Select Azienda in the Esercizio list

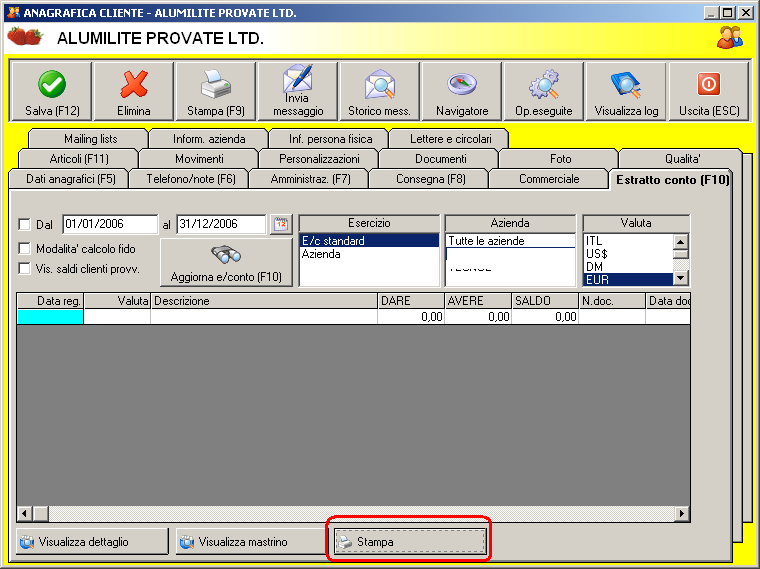(x=369, y=254)
